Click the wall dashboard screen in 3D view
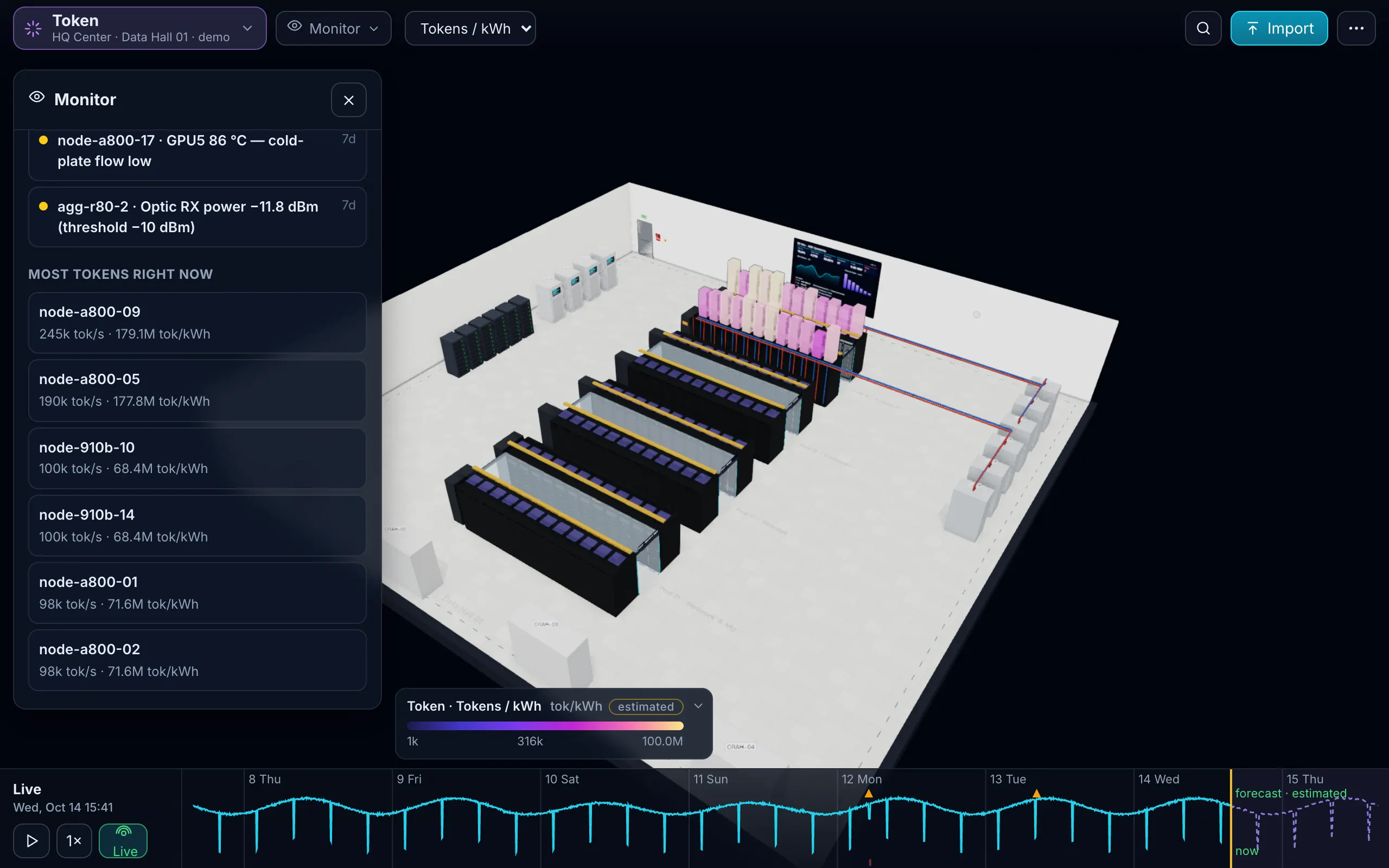This screenshot has width=1389, height=868. click(x=836, y=278)
